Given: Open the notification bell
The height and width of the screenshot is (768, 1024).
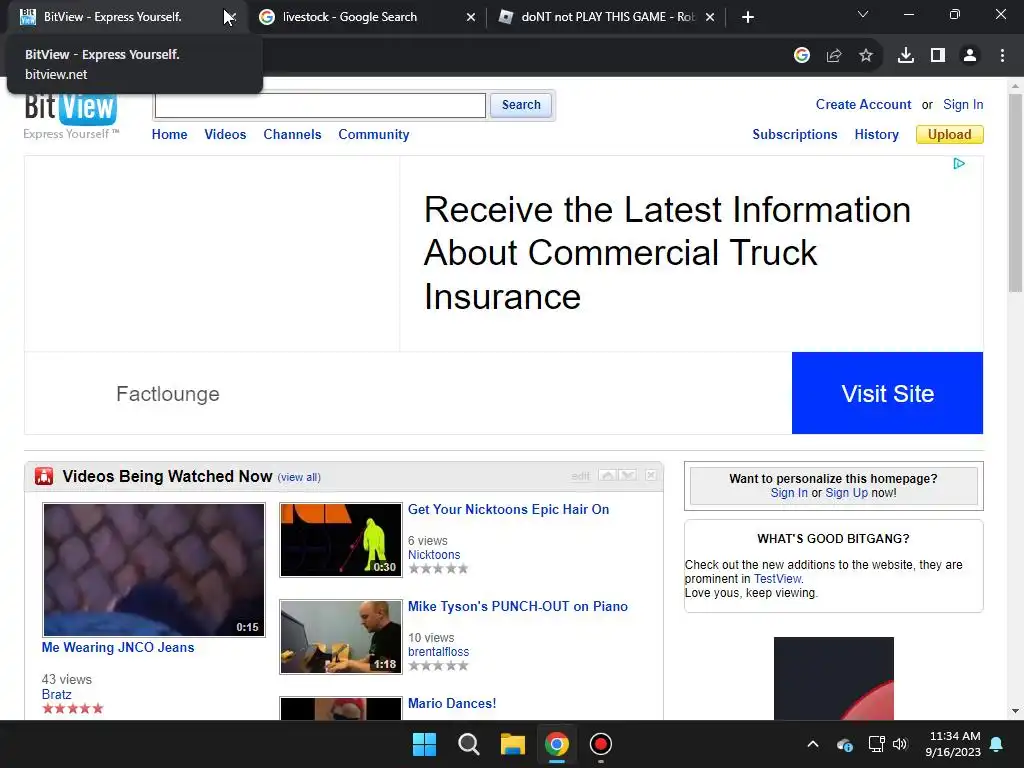Looking at the screenshot, I should click(997, 744).
